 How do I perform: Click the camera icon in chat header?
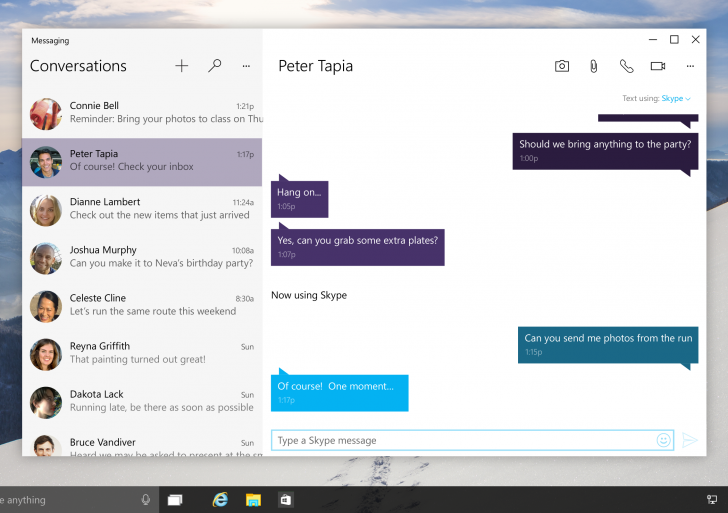click(562, 66)
